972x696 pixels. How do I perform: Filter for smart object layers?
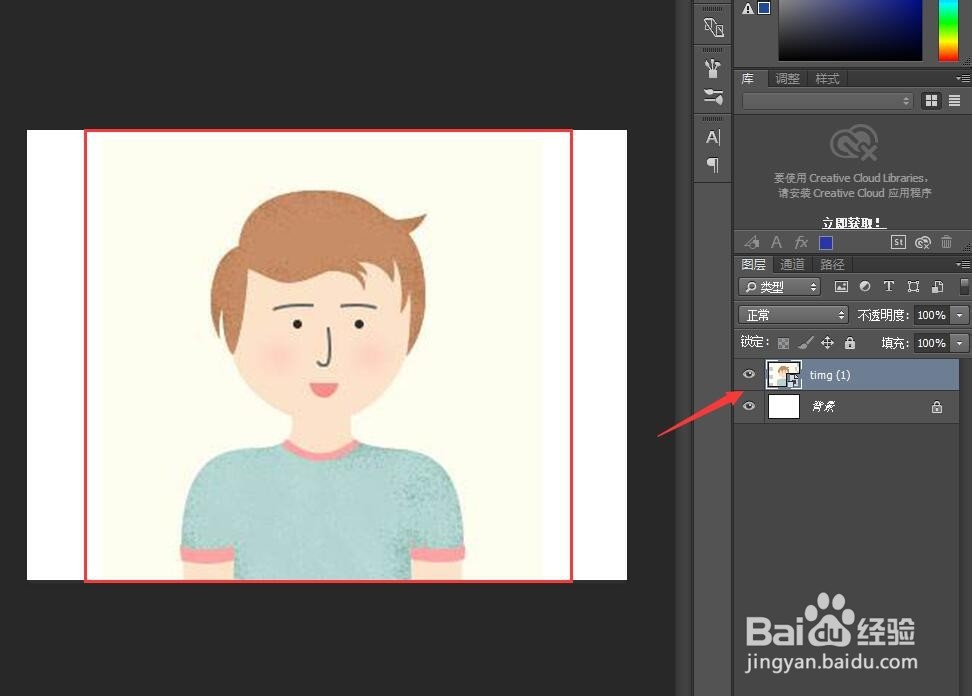coord(937,286)
